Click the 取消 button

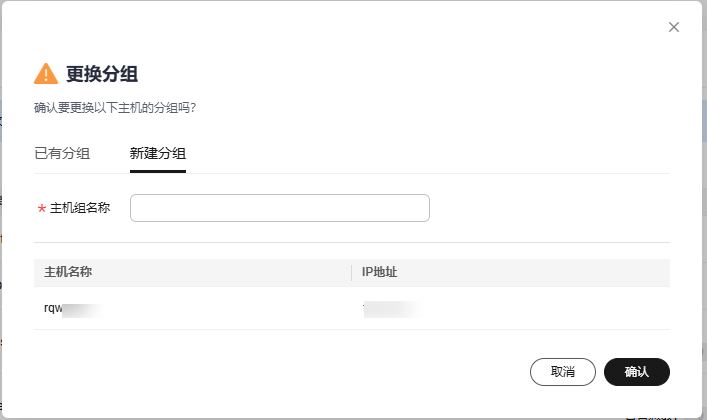click(x=563, y=372)
